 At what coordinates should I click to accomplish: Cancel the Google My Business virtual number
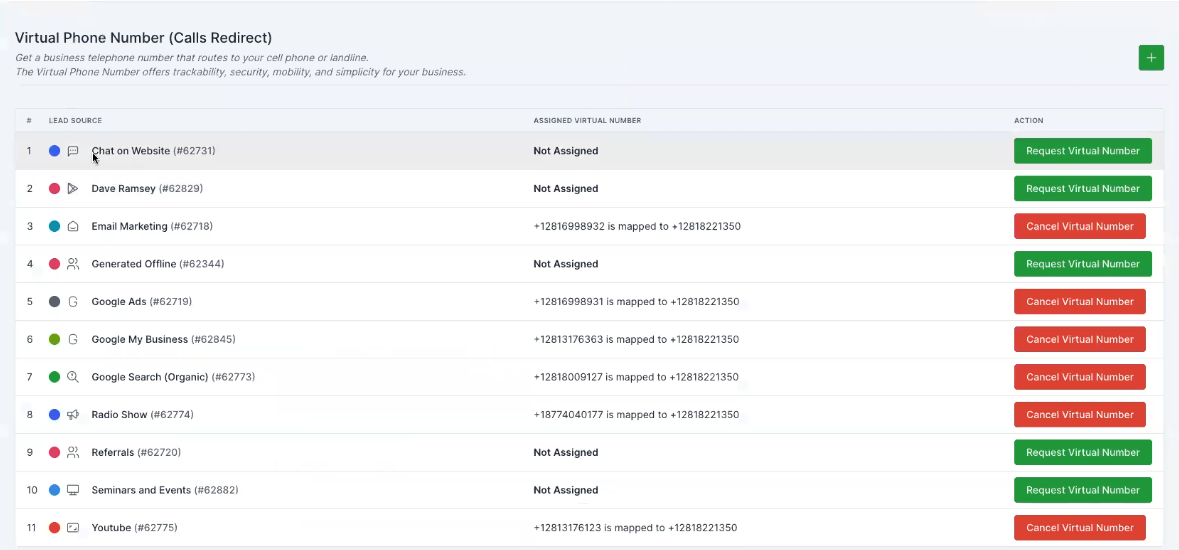tap(1079, 340)
